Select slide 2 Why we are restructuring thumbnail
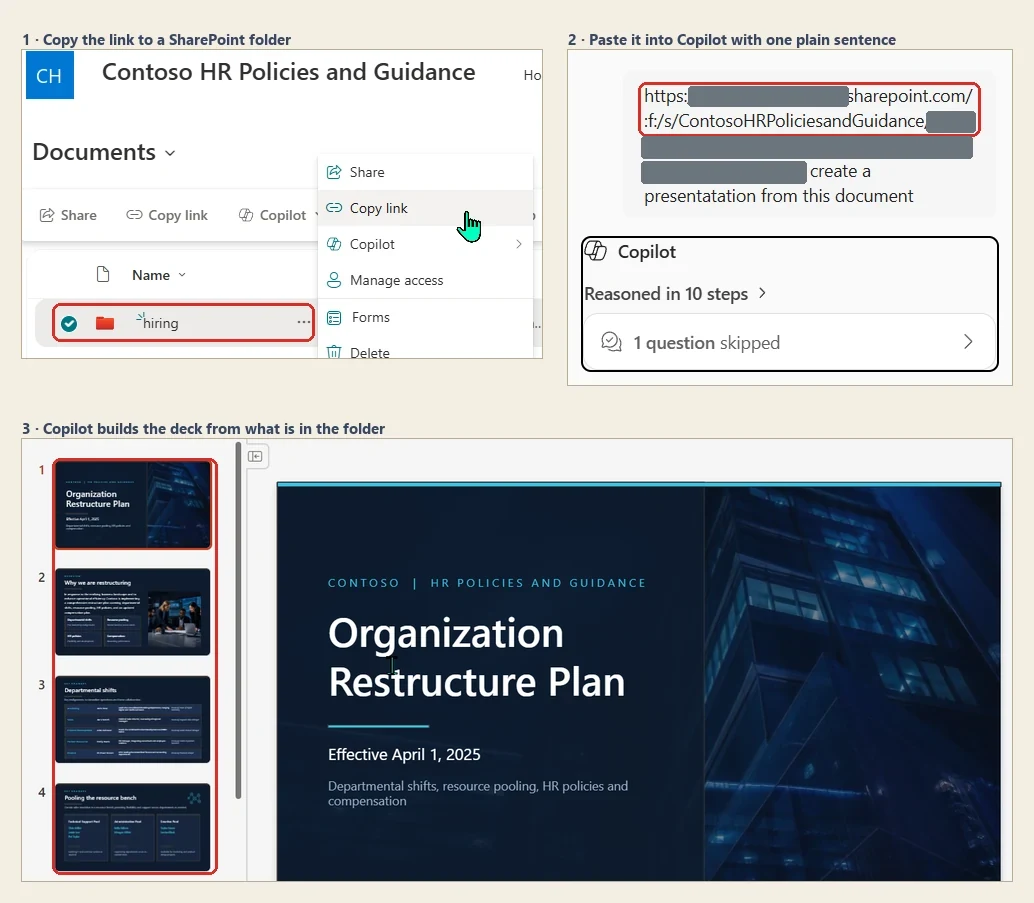 click(x=133, y=611)
